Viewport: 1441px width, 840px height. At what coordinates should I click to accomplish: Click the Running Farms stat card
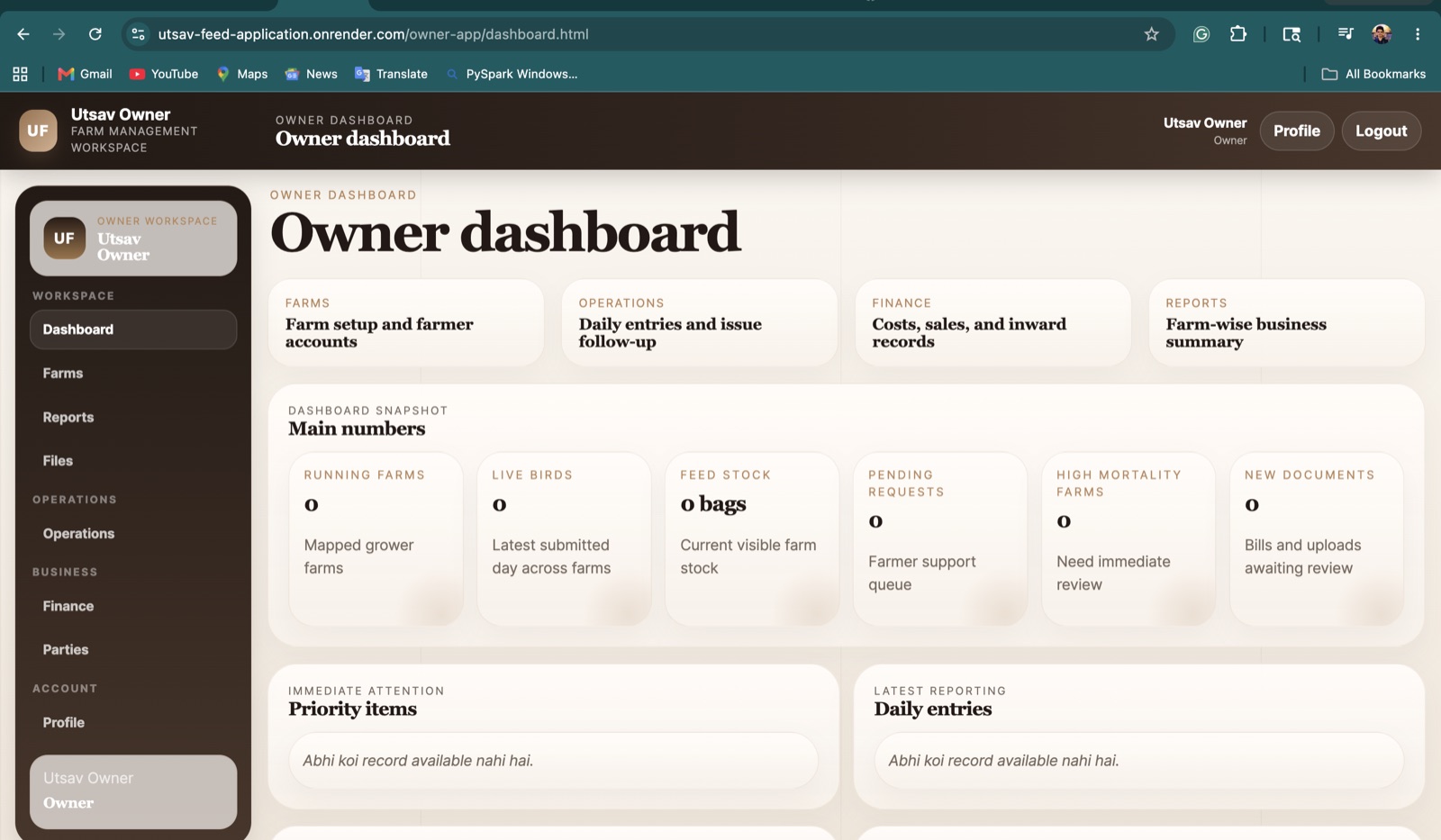point(376,538)
